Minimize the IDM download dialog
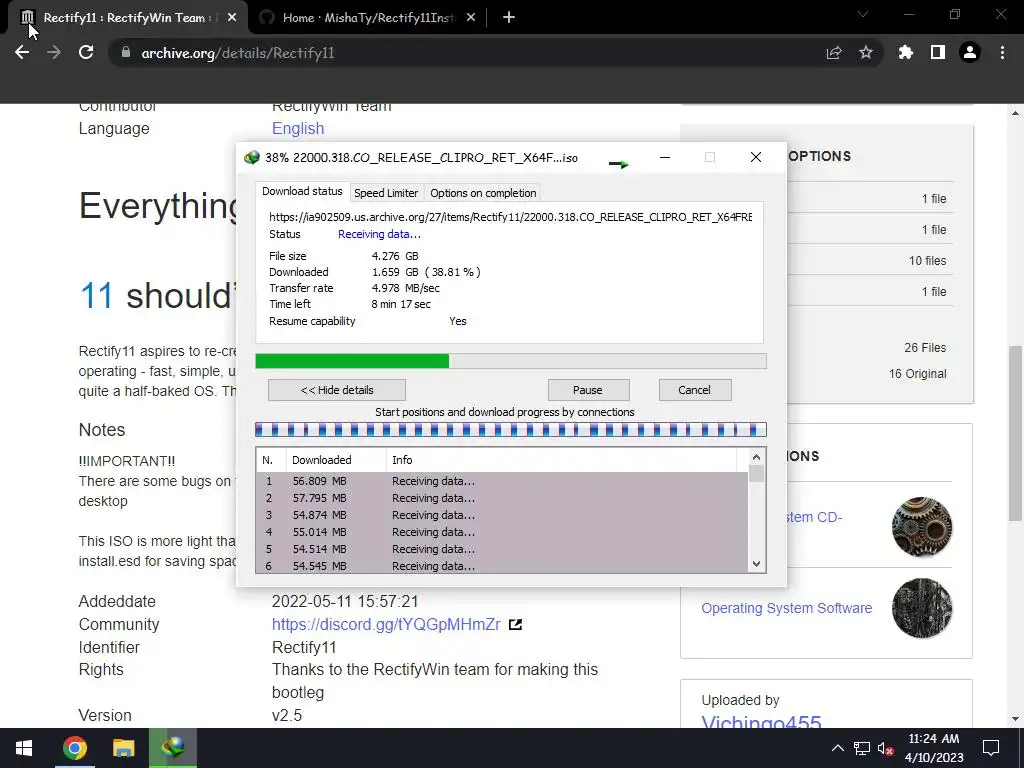 point(665,157)
